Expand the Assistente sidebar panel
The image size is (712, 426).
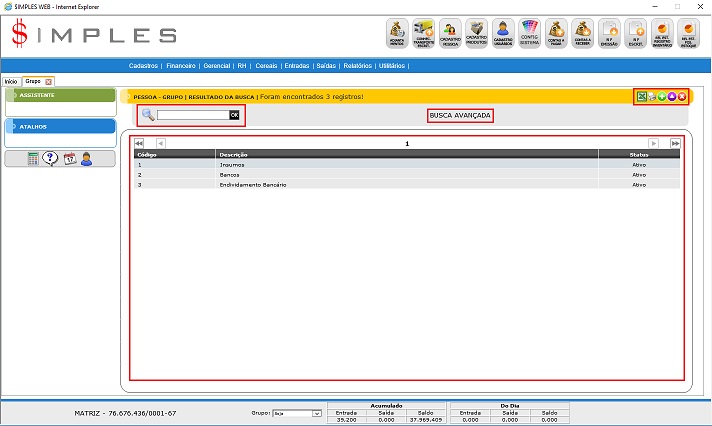[x=59, y=96]
